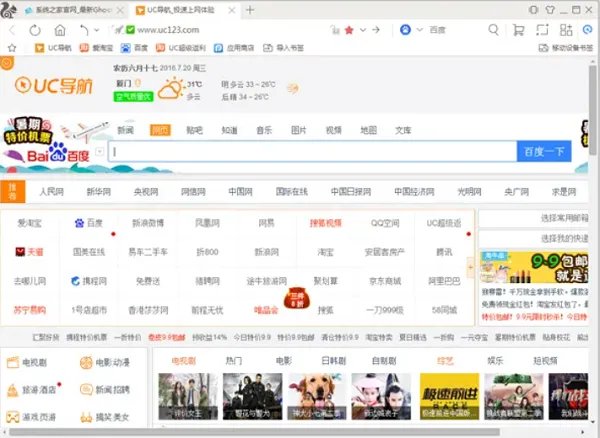Screen dimensions: 600x438
Task: Open the 苏宁易购 link
Action: 29,310
